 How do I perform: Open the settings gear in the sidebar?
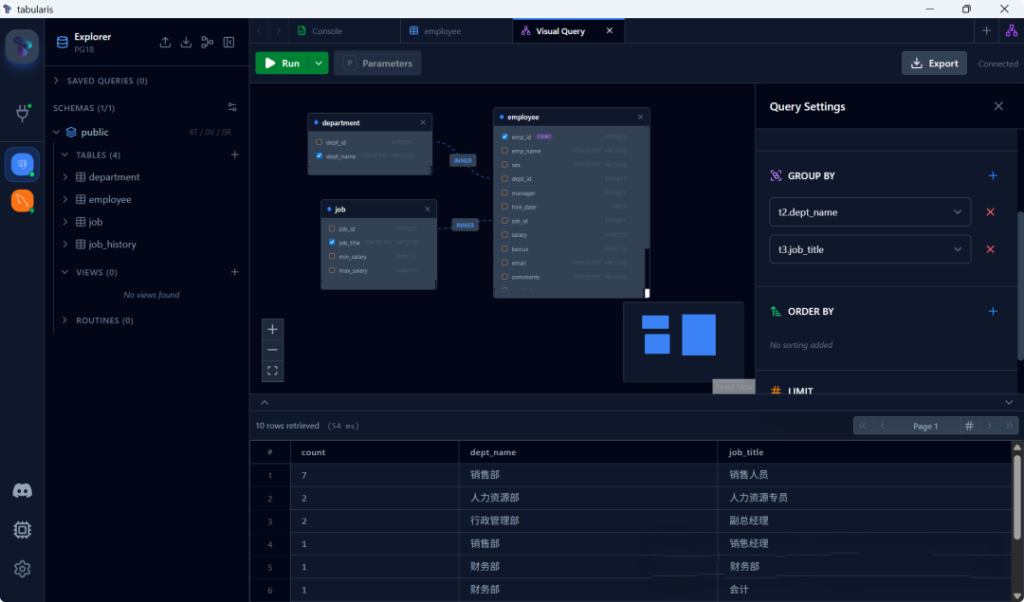click(x=22, y=568)
